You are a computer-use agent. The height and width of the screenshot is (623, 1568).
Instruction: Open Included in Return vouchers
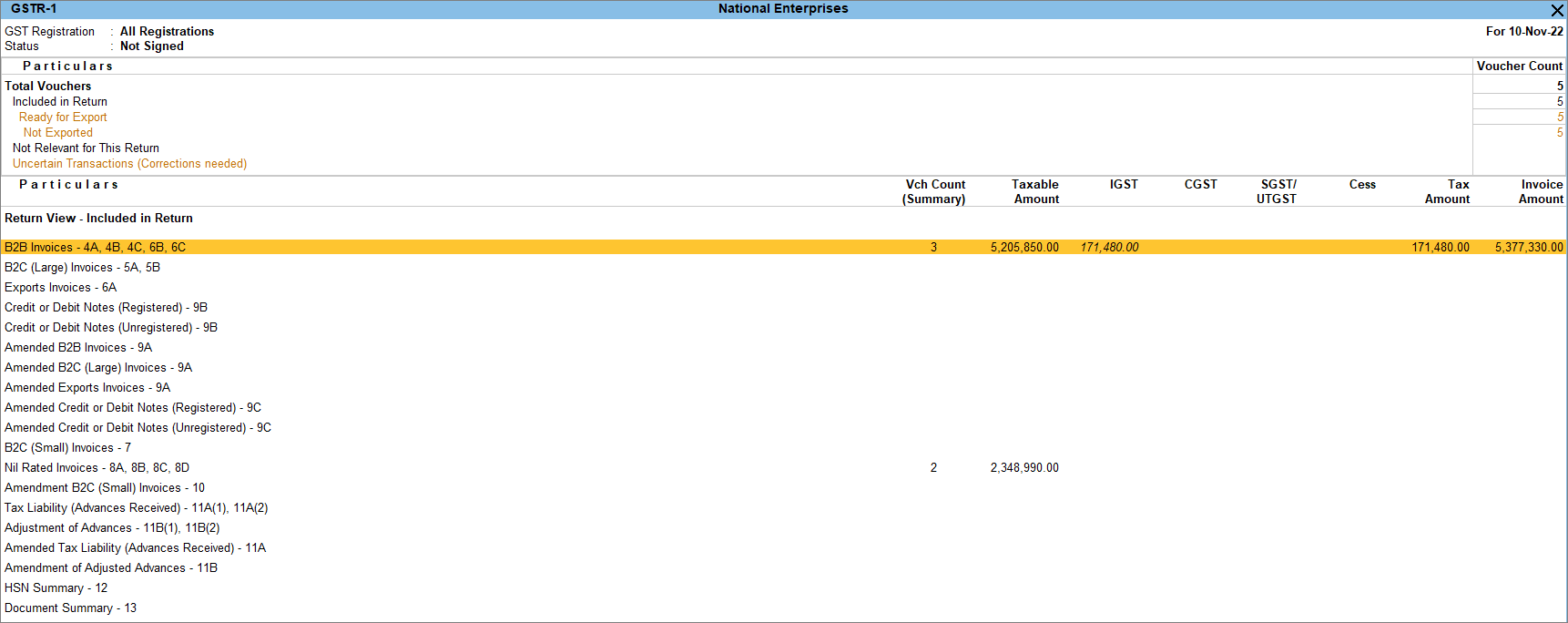(60, 101)
